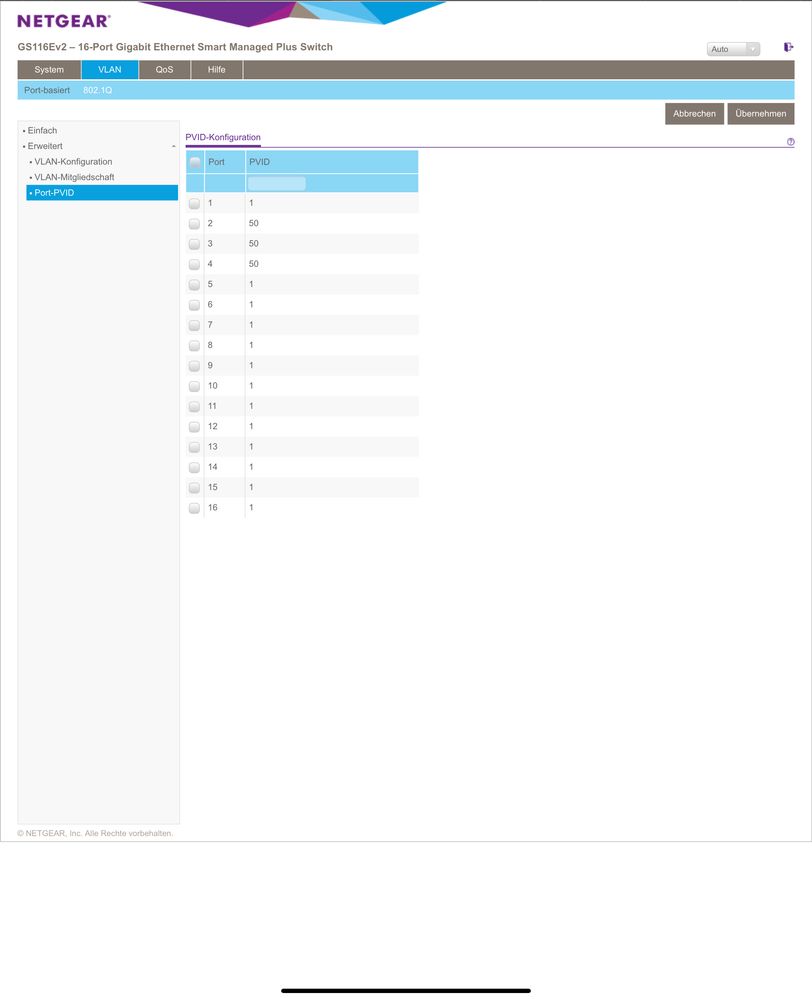Click PVID value 50 of port 4
This screenshot has height=999, width=812.
click(x=254, y=264)
